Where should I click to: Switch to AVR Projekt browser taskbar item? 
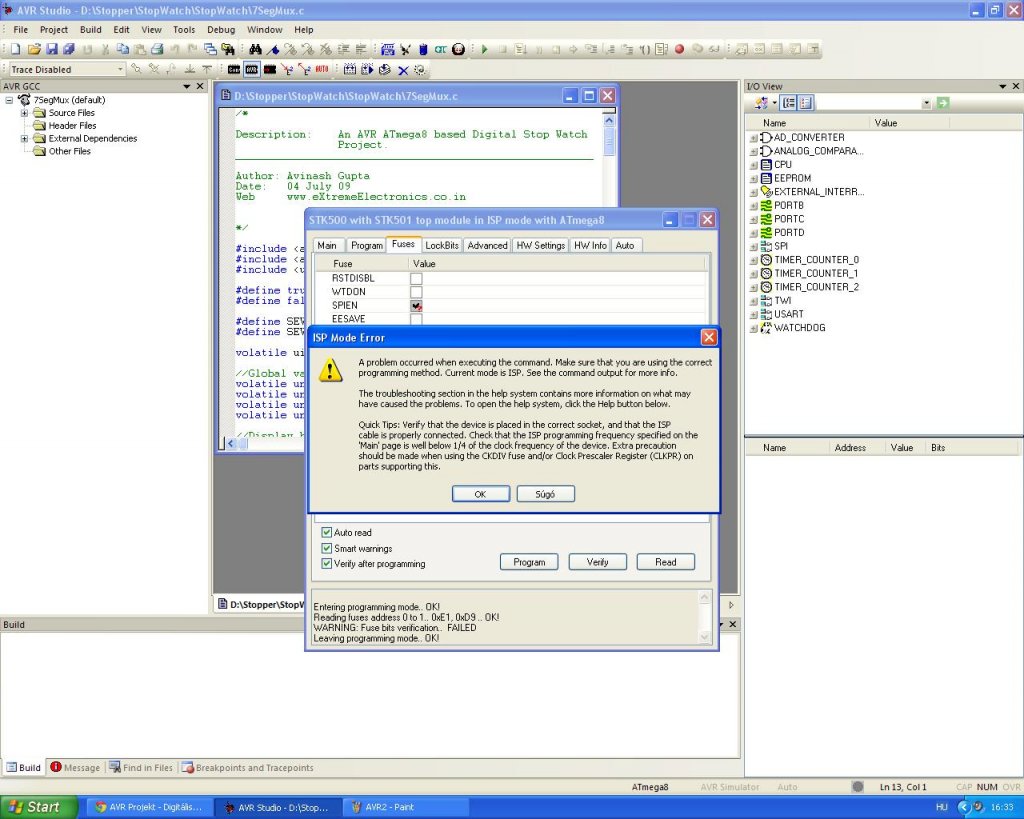148,807
